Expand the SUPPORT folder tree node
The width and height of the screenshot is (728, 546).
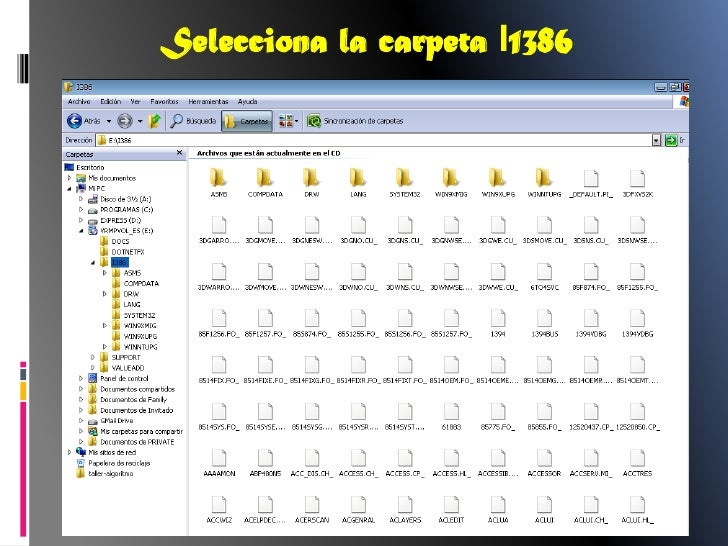pos(93,358)
